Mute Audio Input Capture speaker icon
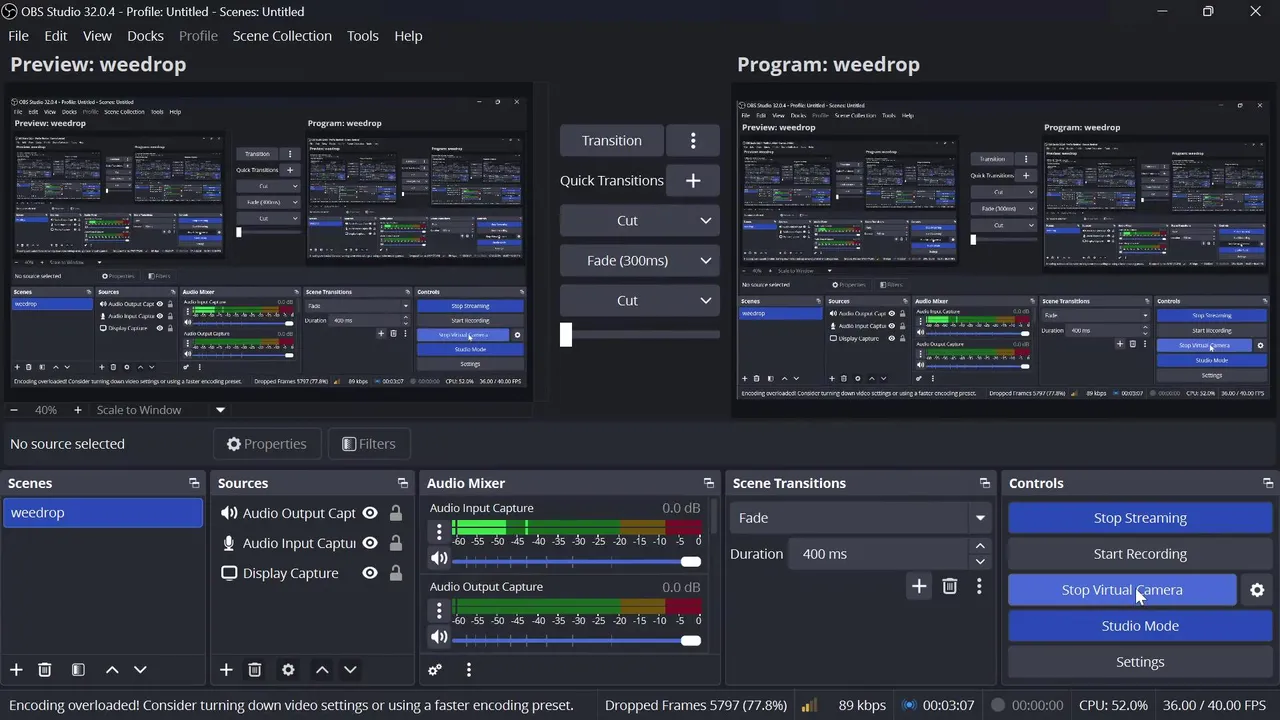The width and height of the screenshot is (1280, 720). click(439, 558)
